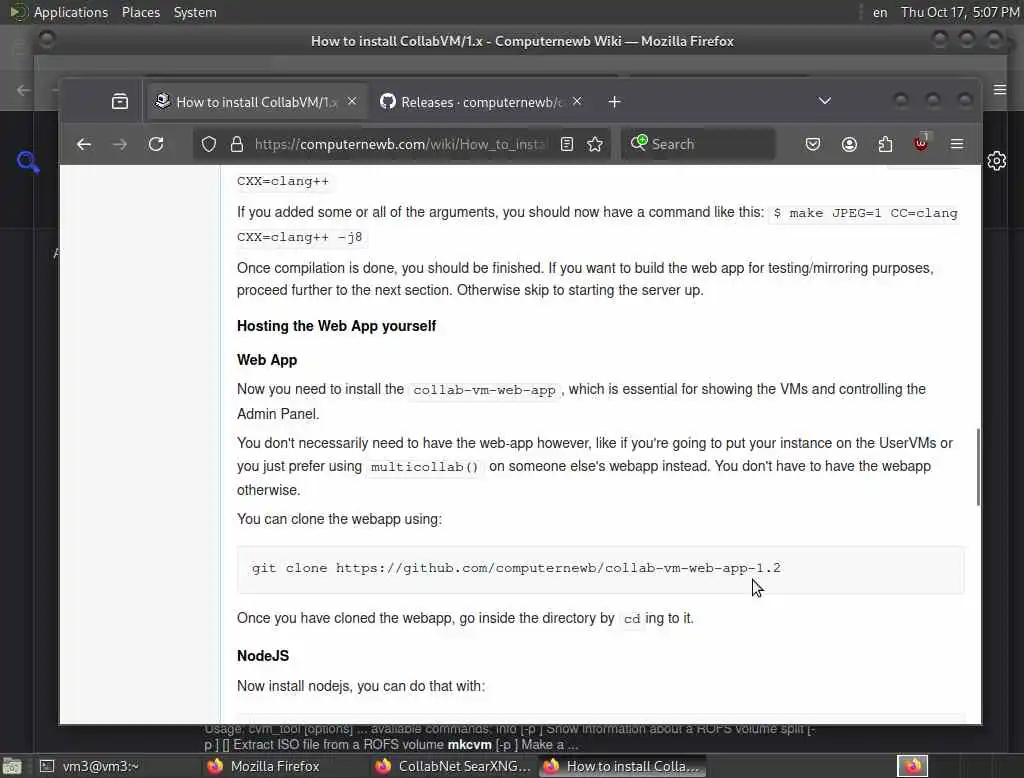Go back with the Firefox back arrow
The width and height of the screenshot is (1024, 778).
84,144
